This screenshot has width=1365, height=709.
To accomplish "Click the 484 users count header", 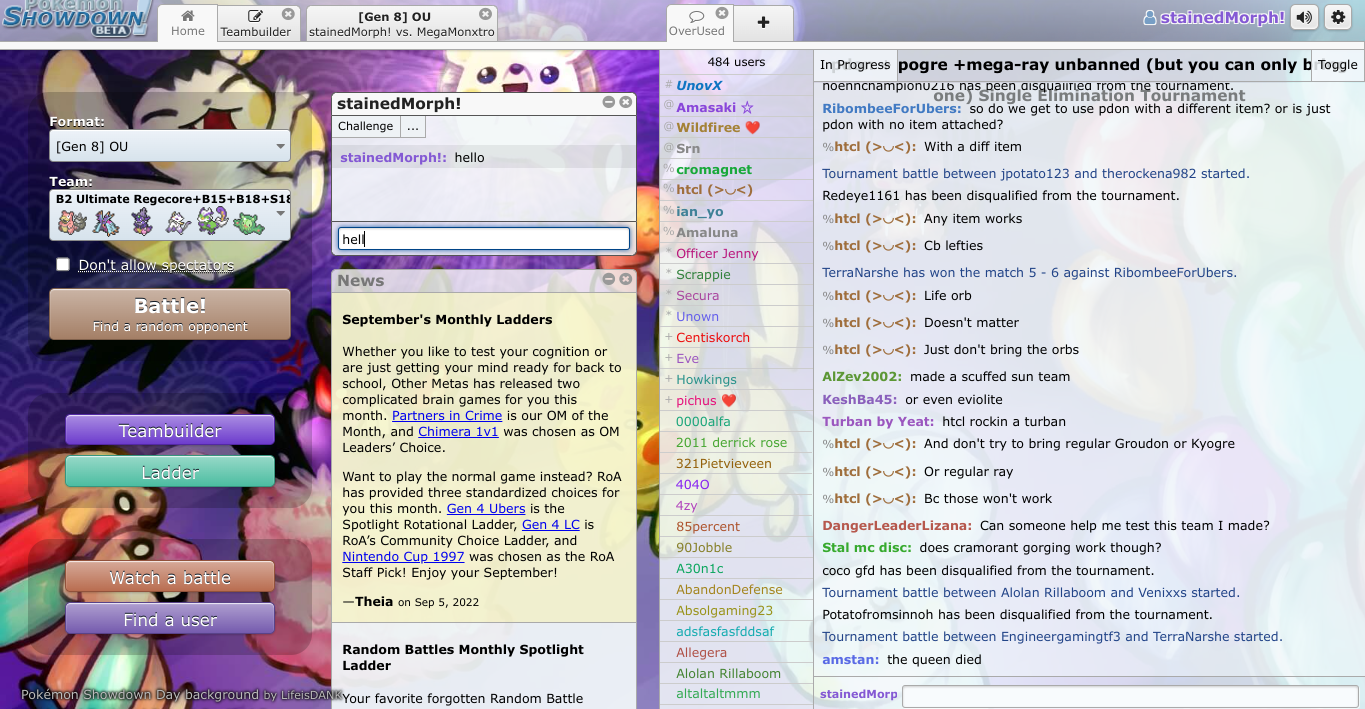I will point(736,62).
